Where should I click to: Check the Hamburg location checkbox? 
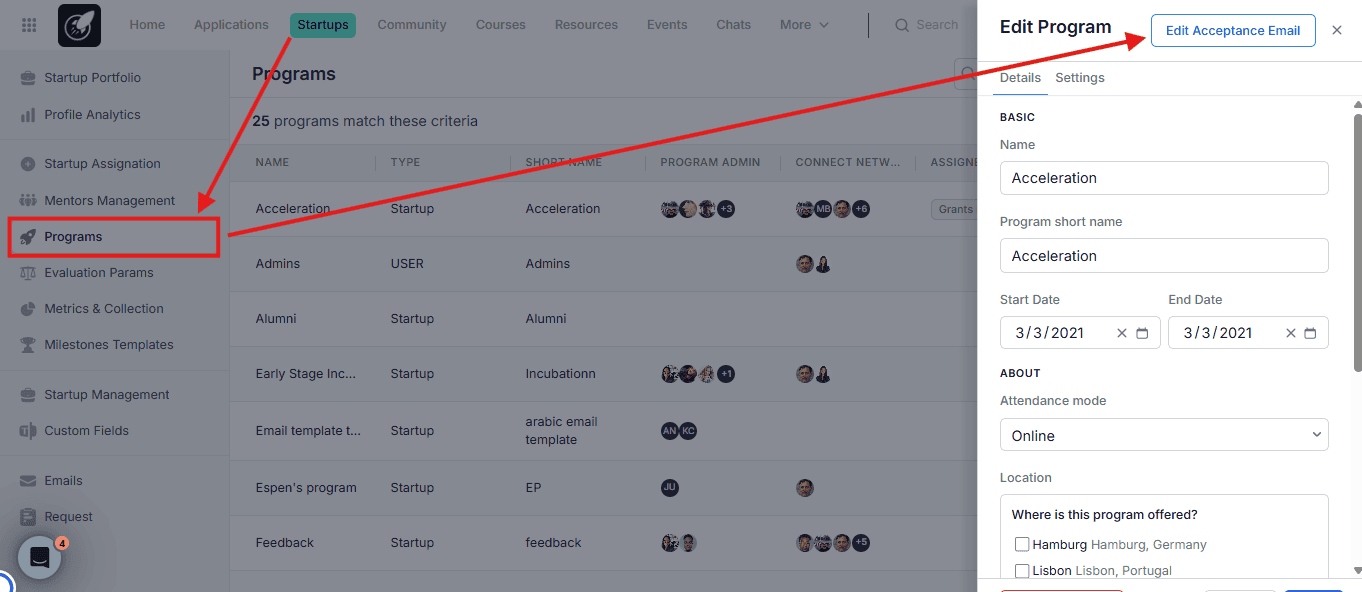point(1022,544)
